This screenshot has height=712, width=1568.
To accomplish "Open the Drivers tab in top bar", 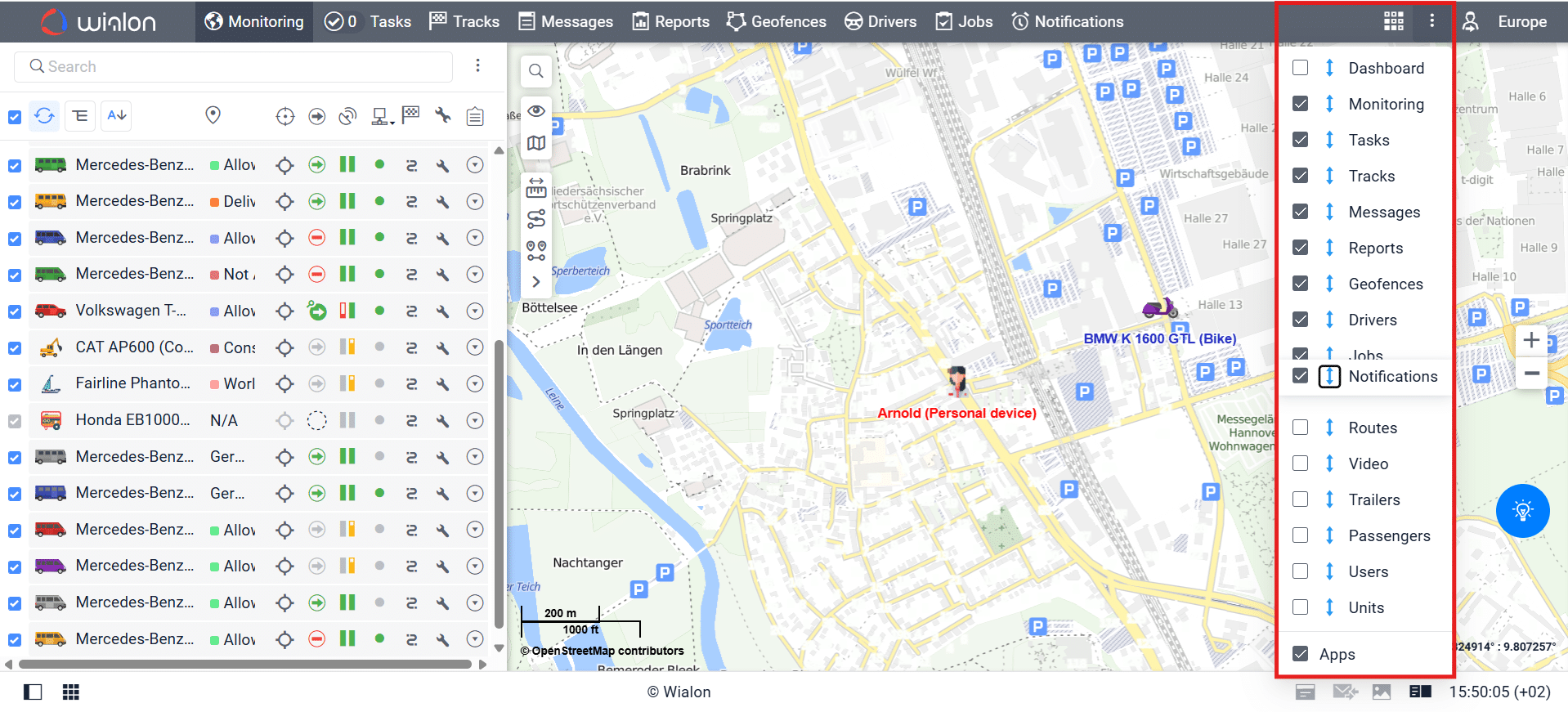I will click(x=880, y=21).
